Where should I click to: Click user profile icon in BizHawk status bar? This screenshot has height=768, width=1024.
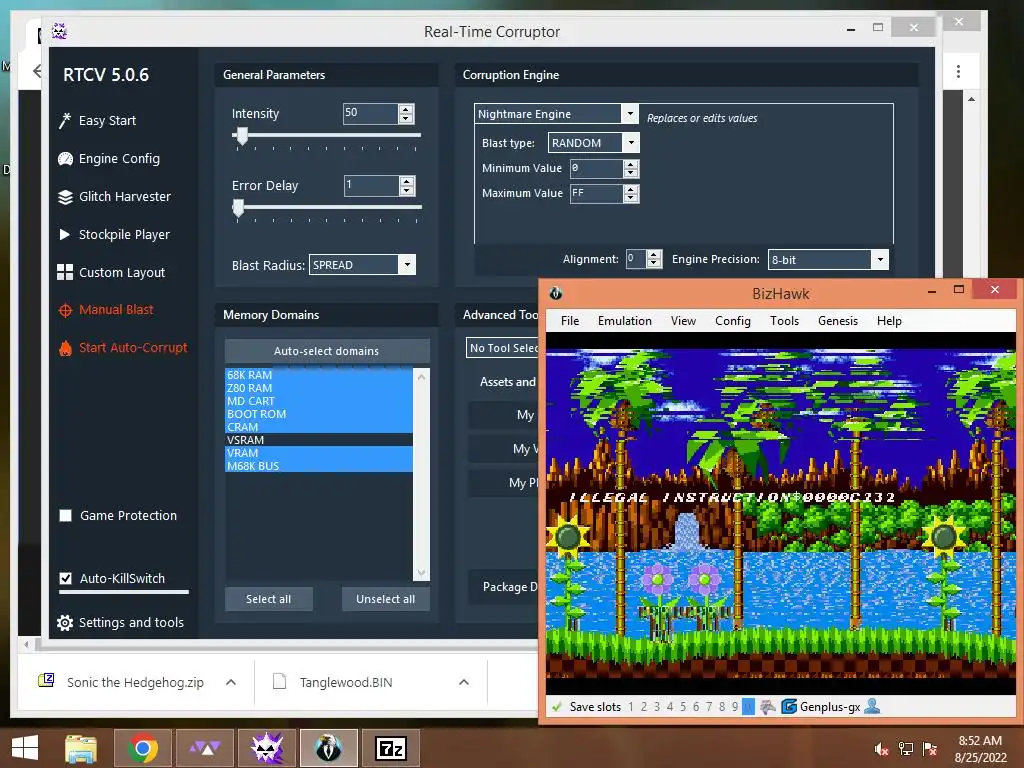pos(872,706)
